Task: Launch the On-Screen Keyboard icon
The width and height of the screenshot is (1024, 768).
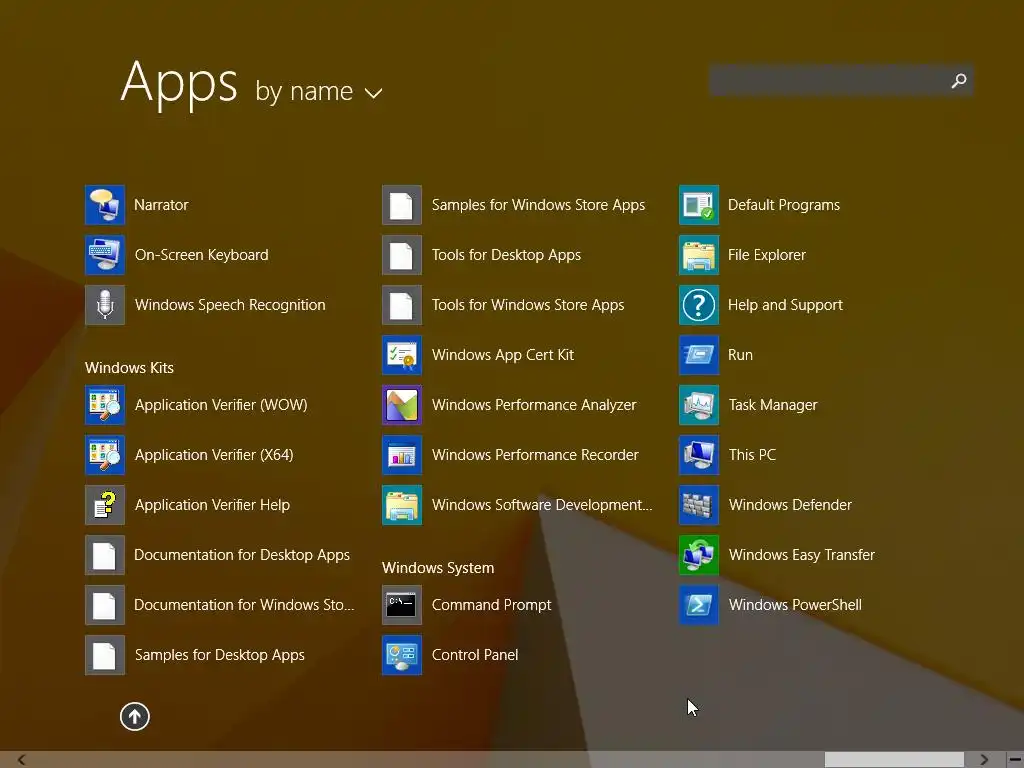Action: click(x=104, y=255)
